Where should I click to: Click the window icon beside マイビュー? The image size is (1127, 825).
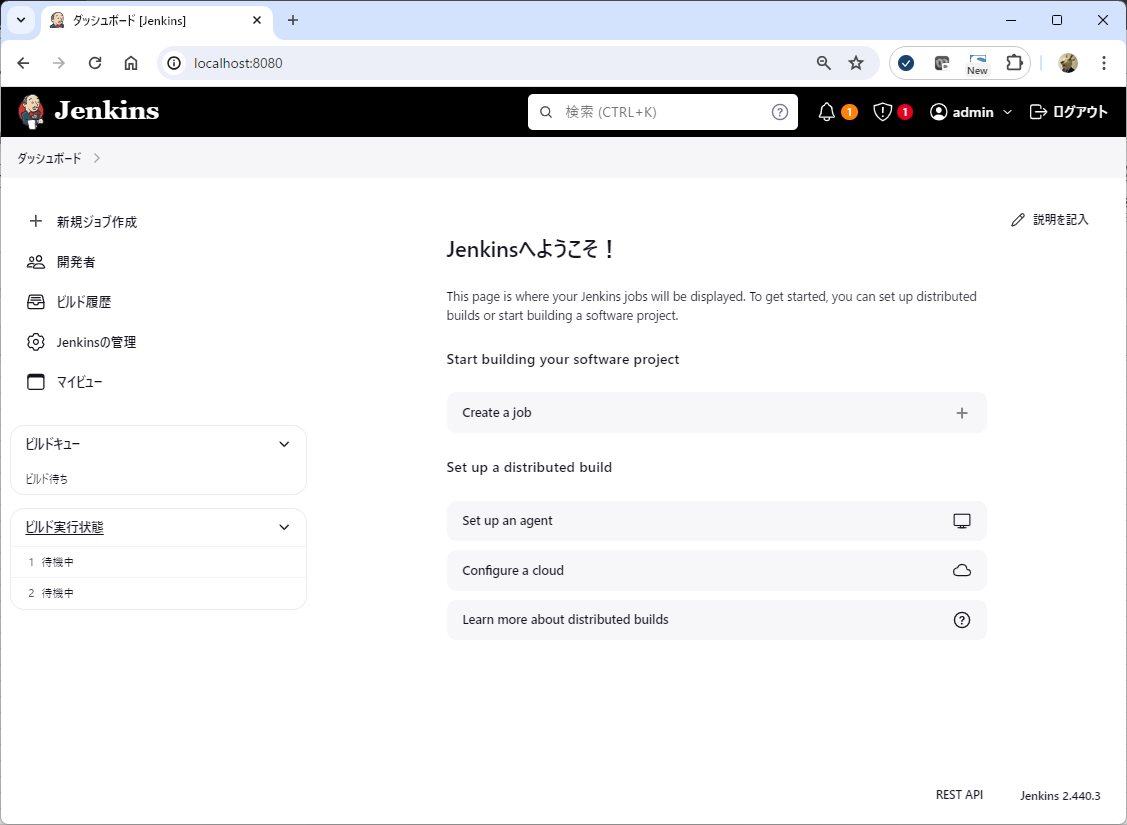click(x=35, y=382)
